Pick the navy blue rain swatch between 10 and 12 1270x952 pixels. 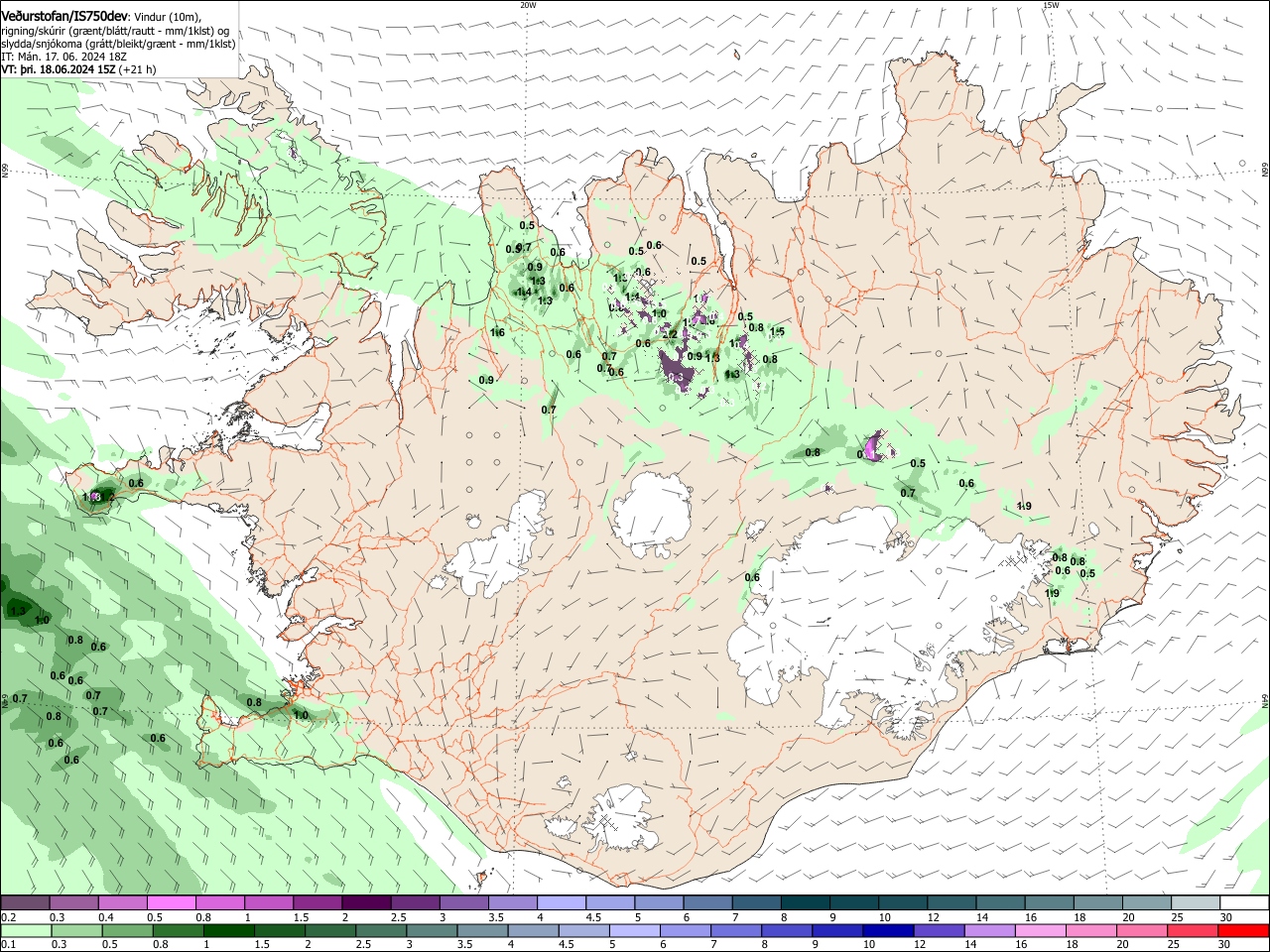pos(888,931)
